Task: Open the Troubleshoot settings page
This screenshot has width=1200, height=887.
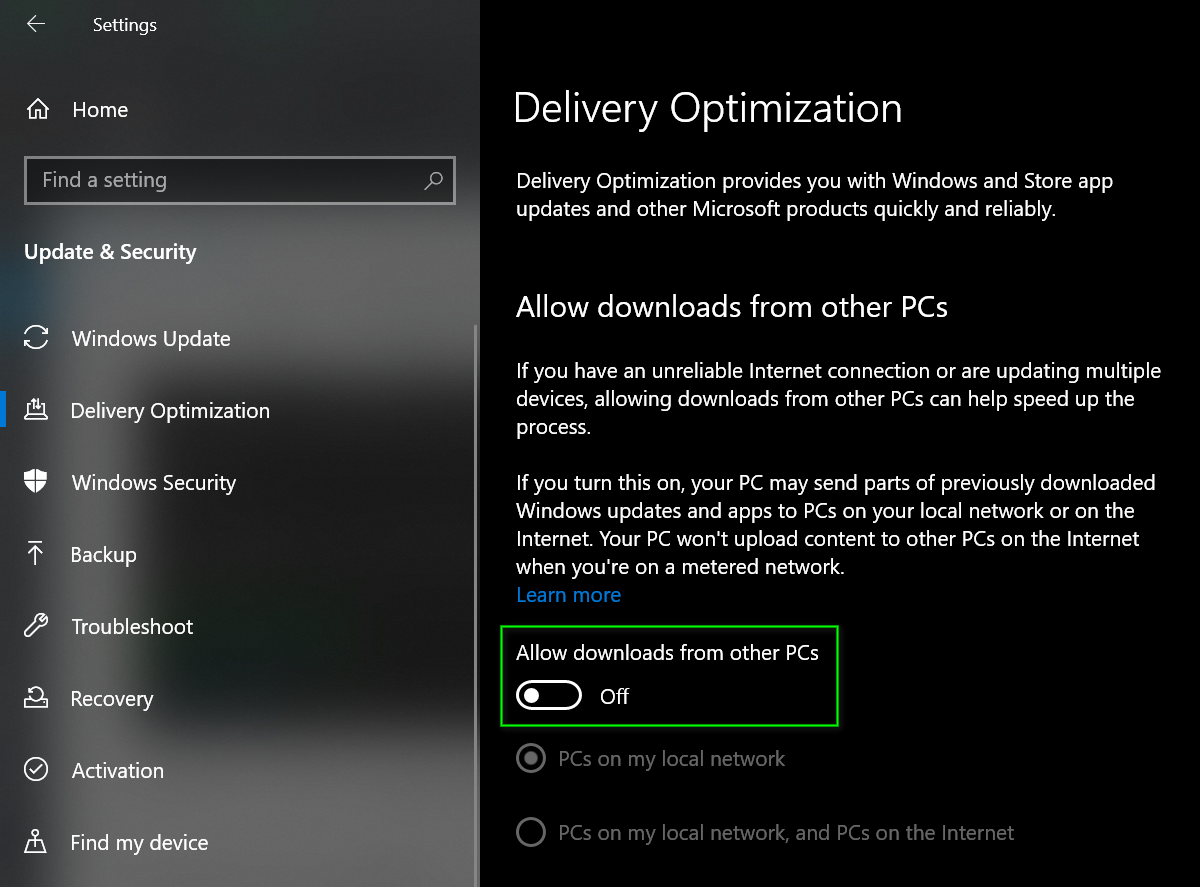Action: 132,627
